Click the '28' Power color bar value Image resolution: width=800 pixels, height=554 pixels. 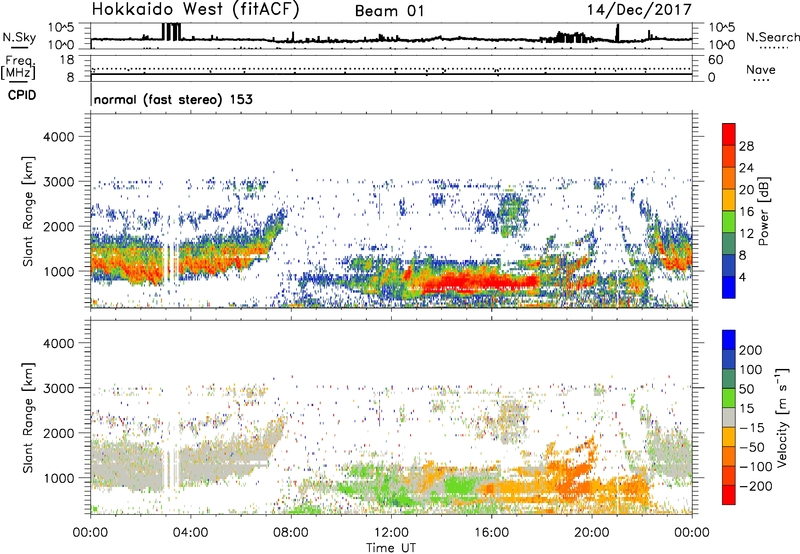[746, 146]
